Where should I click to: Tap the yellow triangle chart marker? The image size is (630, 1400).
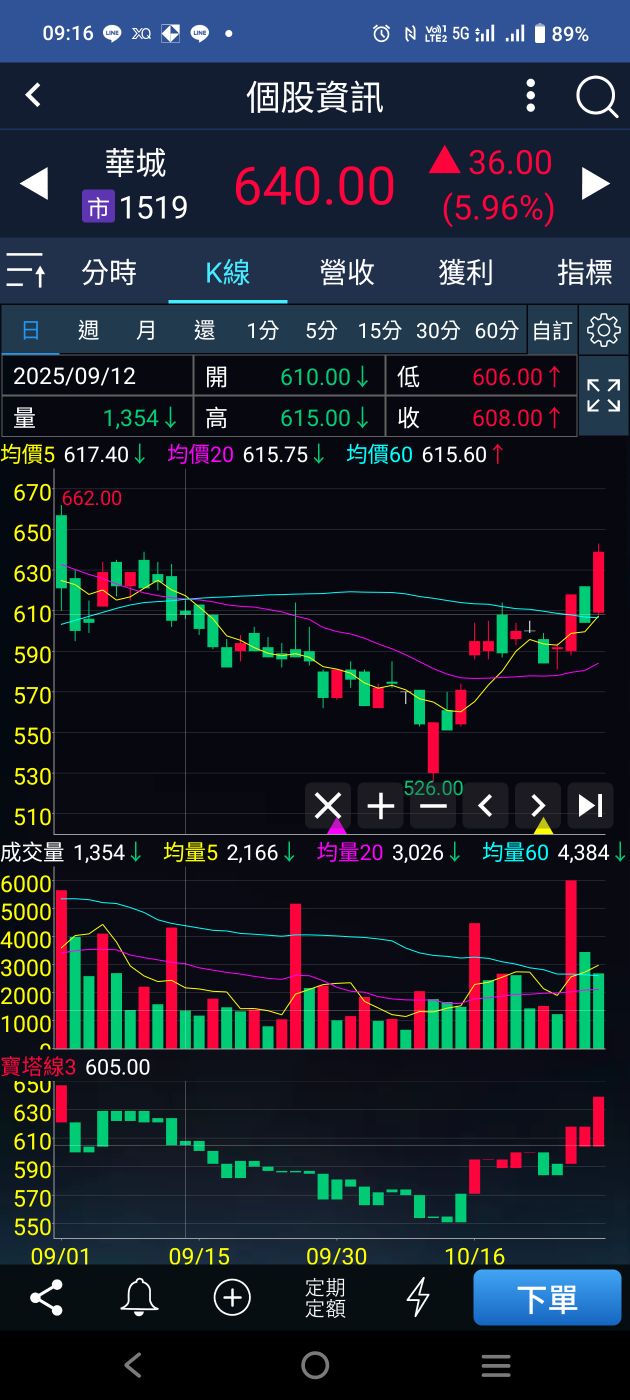coord(543,826)
